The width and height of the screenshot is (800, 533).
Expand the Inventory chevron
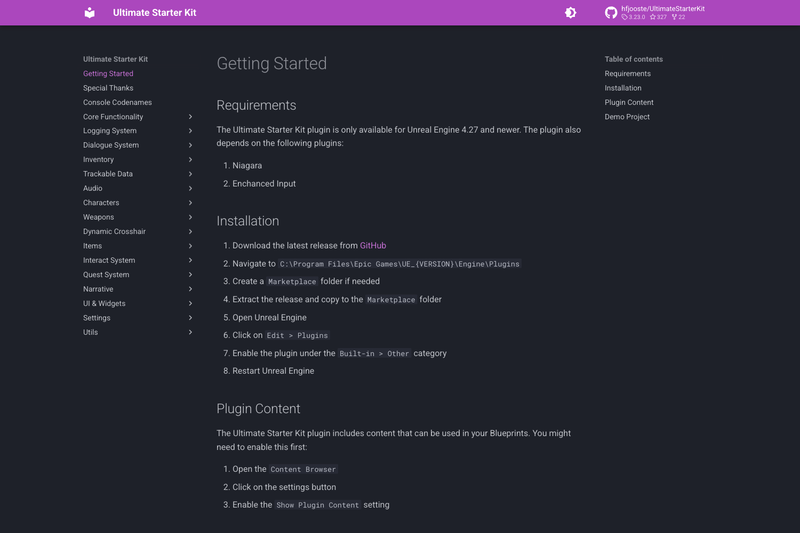coord(190,160)
